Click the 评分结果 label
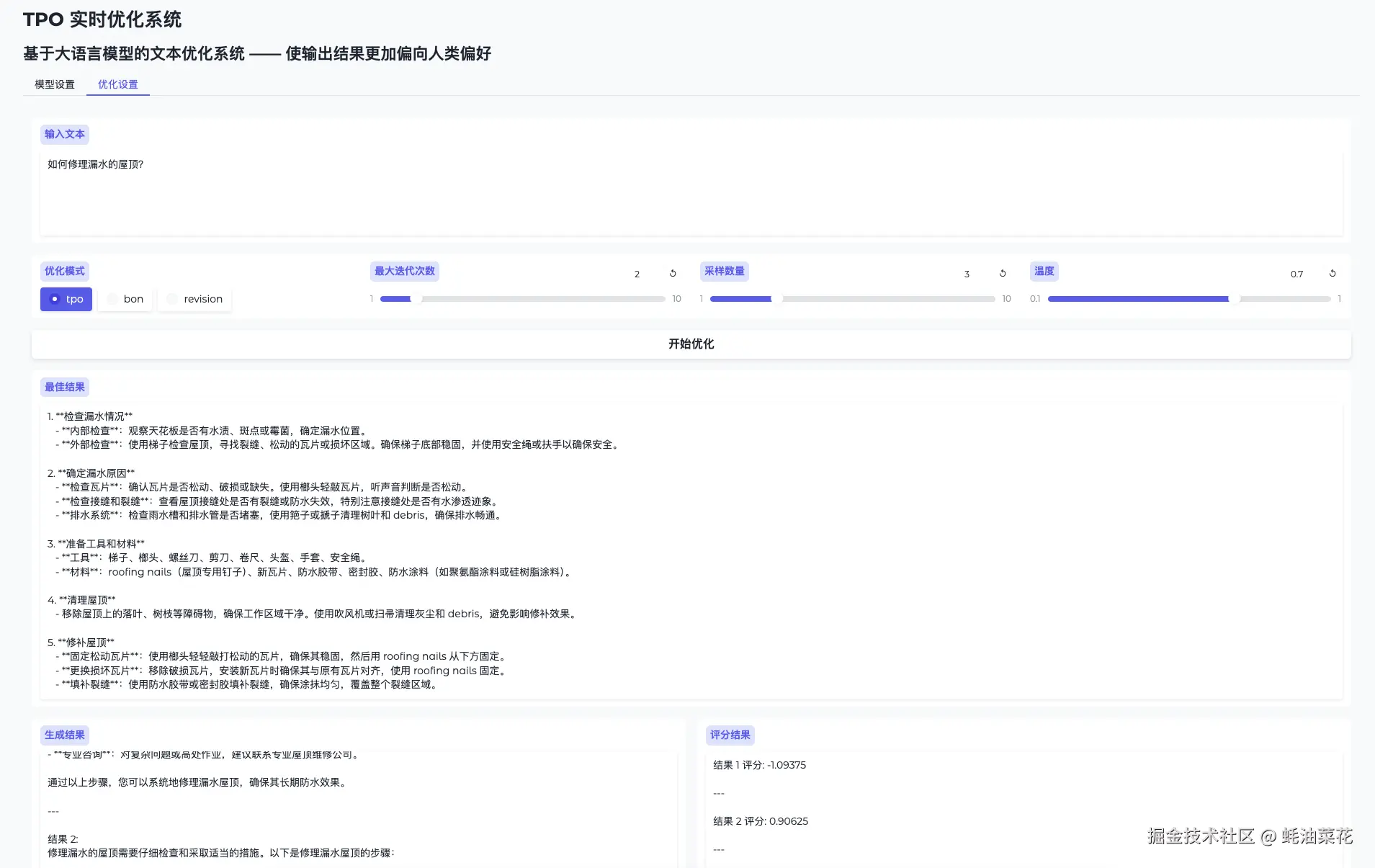This screenshot has width=1375, height=868. [730, 735]
